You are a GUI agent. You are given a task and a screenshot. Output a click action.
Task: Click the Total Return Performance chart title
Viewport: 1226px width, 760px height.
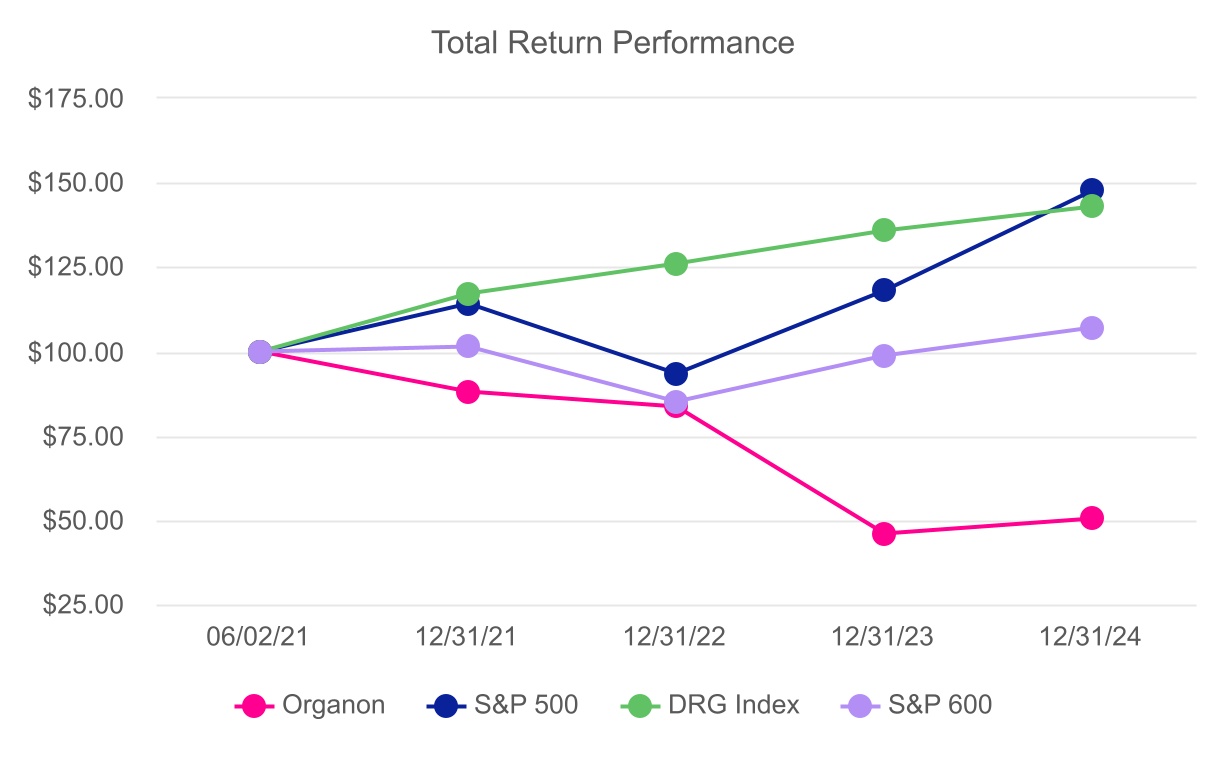click(612, 43)
